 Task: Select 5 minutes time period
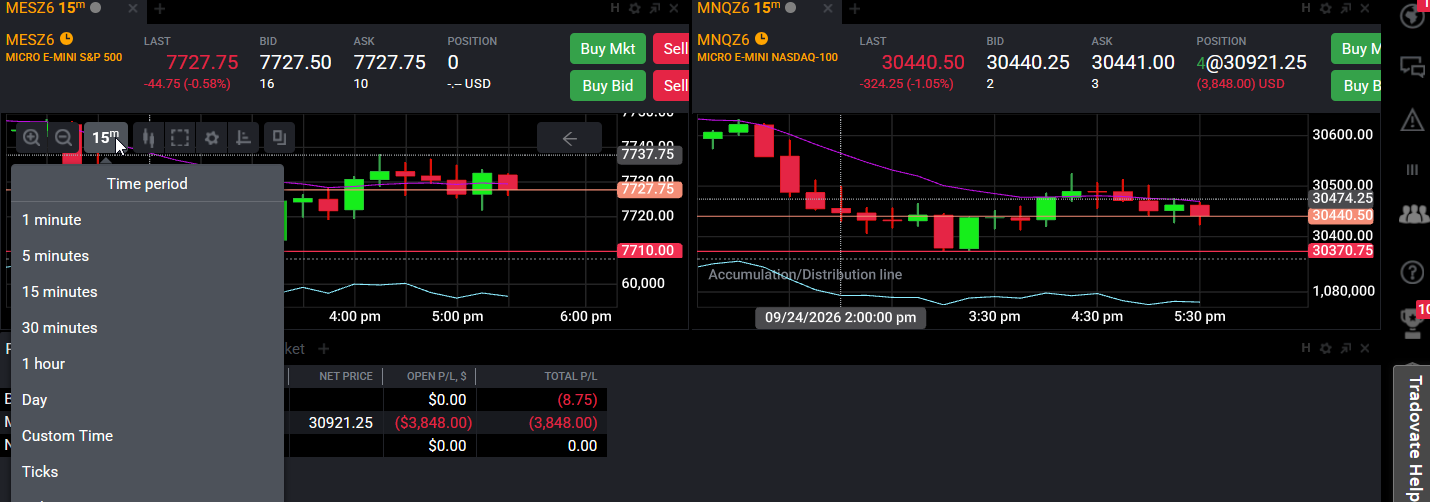(147, 256)
